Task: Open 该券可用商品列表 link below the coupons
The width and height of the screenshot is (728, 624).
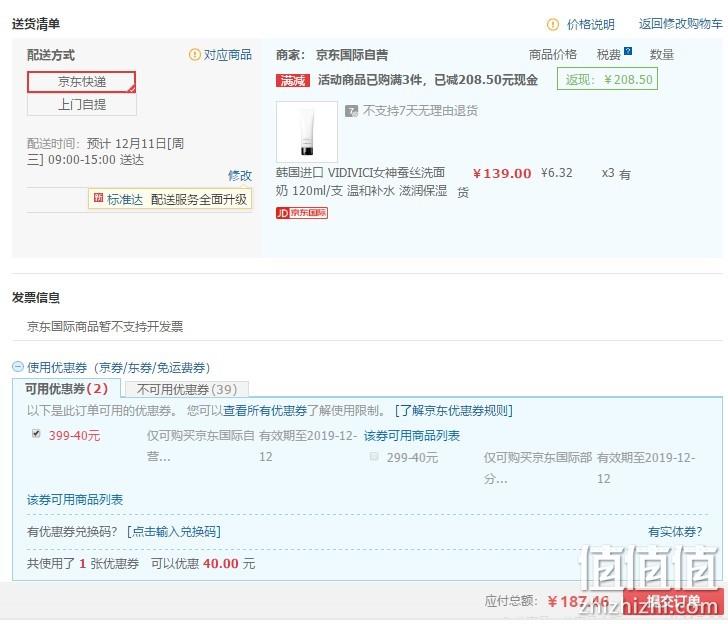Action: (x=75, y=500)
